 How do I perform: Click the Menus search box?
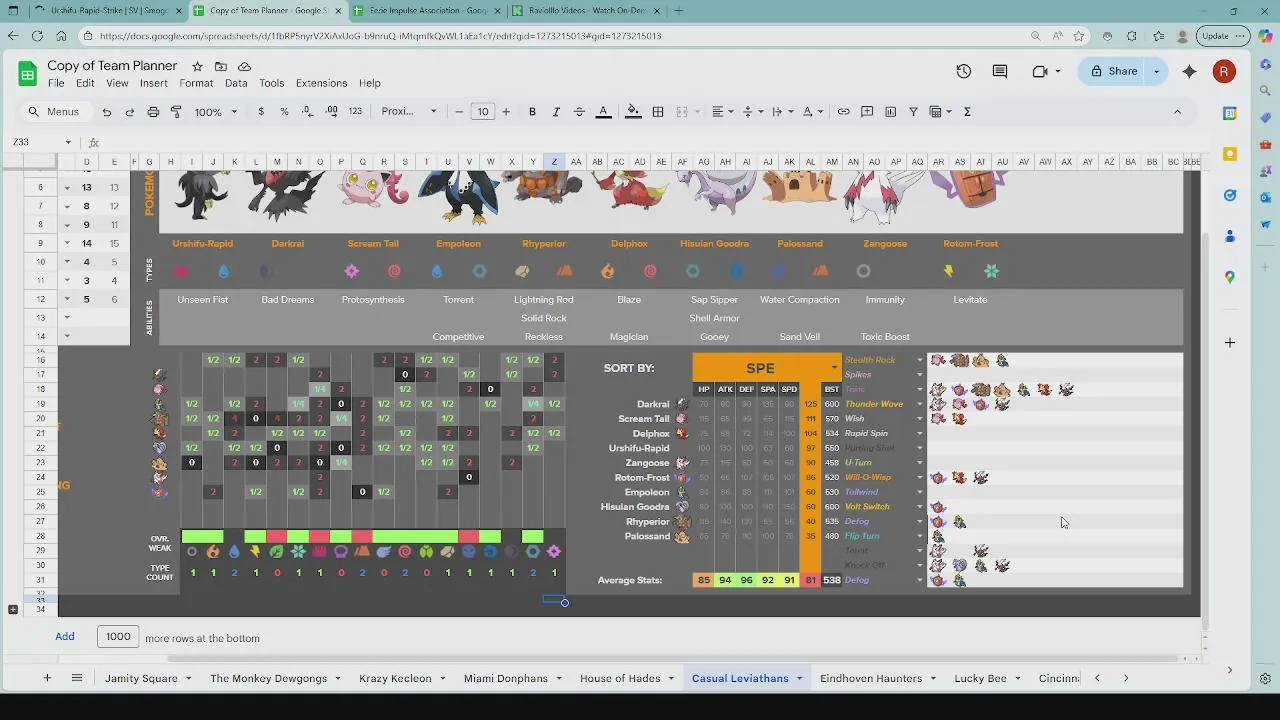pyautogui.click(x=53, y=112)
